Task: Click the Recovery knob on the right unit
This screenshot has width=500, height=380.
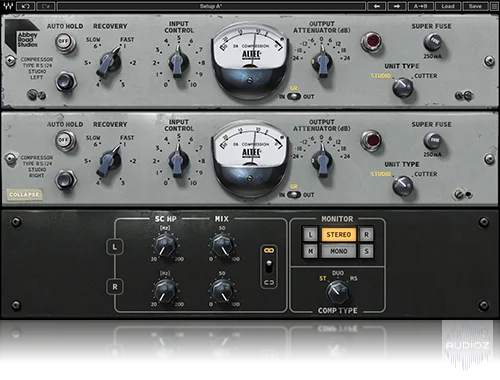Action: coord(109,161)
